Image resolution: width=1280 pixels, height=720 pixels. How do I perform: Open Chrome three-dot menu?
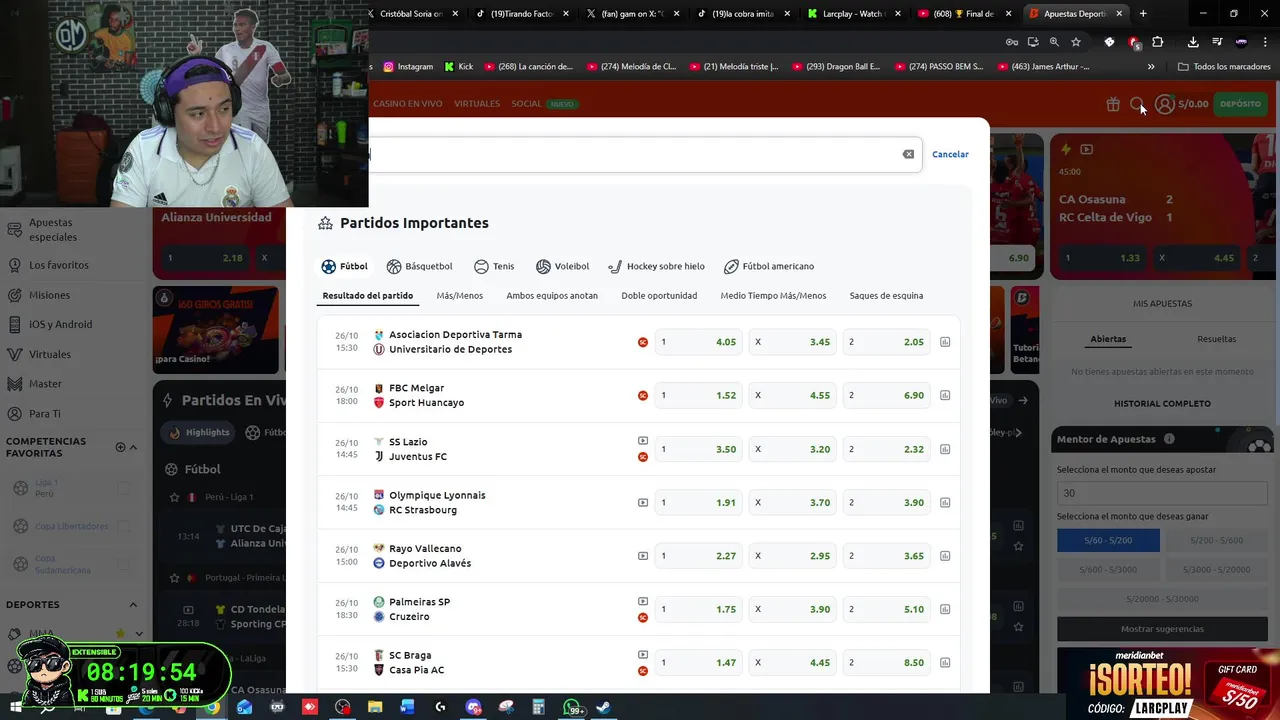(x=1265, y=42)
